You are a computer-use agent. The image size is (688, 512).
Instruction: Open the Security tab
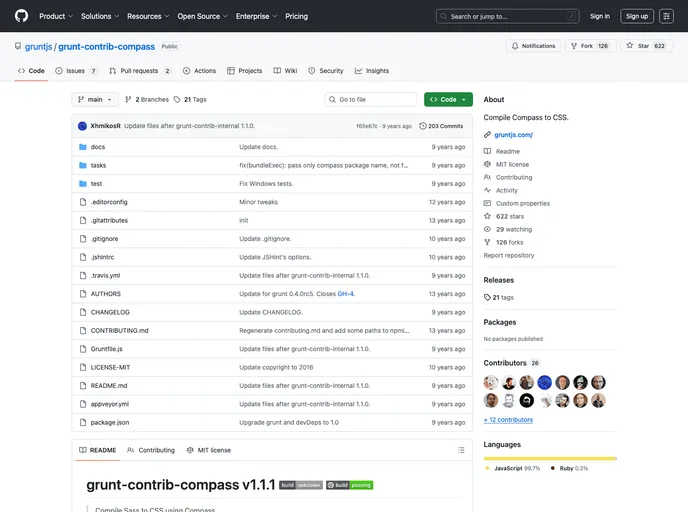pyautogui.click(x=326, y=71)
